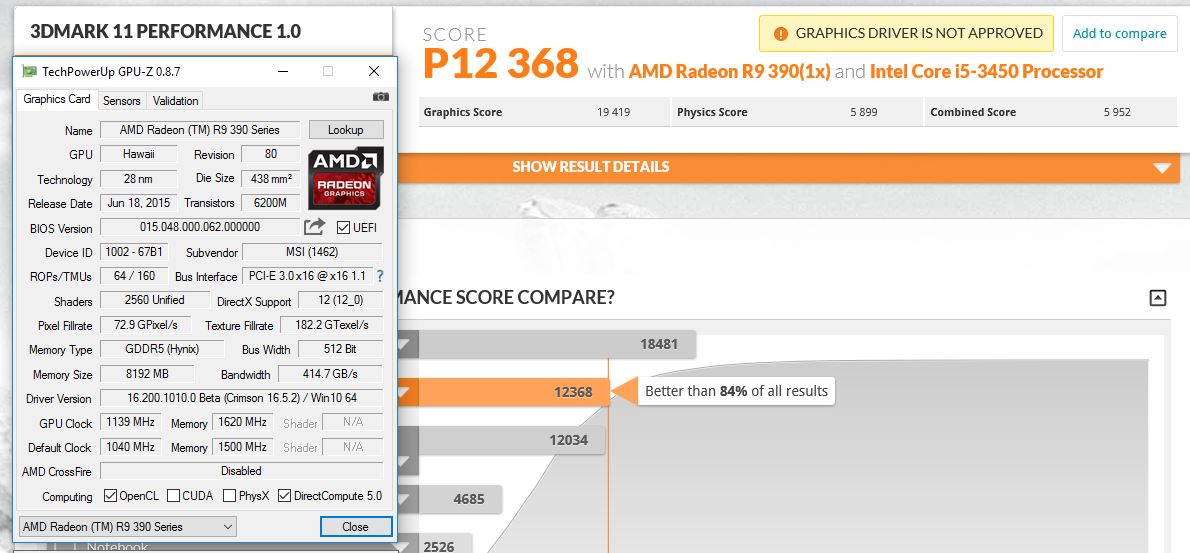Expand the 4685 score bar dropdown
The width and height of the screenshot is (1190, 553).
[405, 500]
